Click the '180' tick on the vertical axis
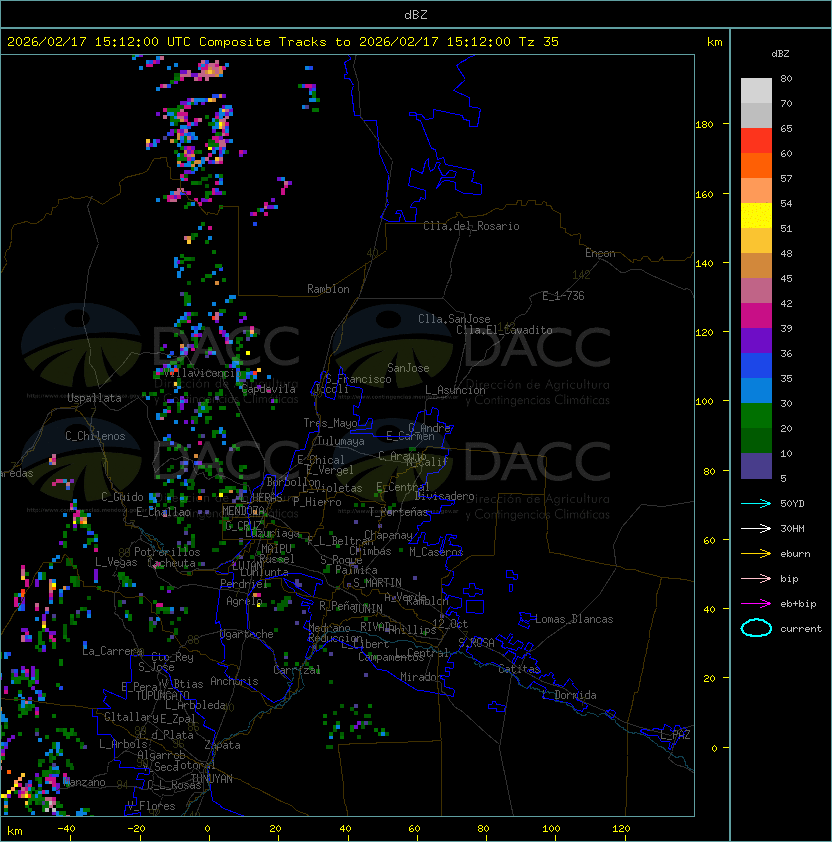Screen dimensions: 832x842 point(704,125)
